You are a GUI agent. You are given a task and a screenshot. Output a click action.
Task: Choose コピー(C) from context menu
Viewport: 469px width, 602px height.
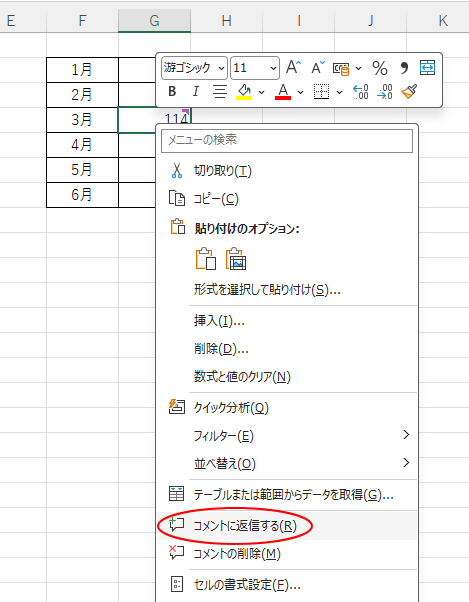[x=287, y=199]
